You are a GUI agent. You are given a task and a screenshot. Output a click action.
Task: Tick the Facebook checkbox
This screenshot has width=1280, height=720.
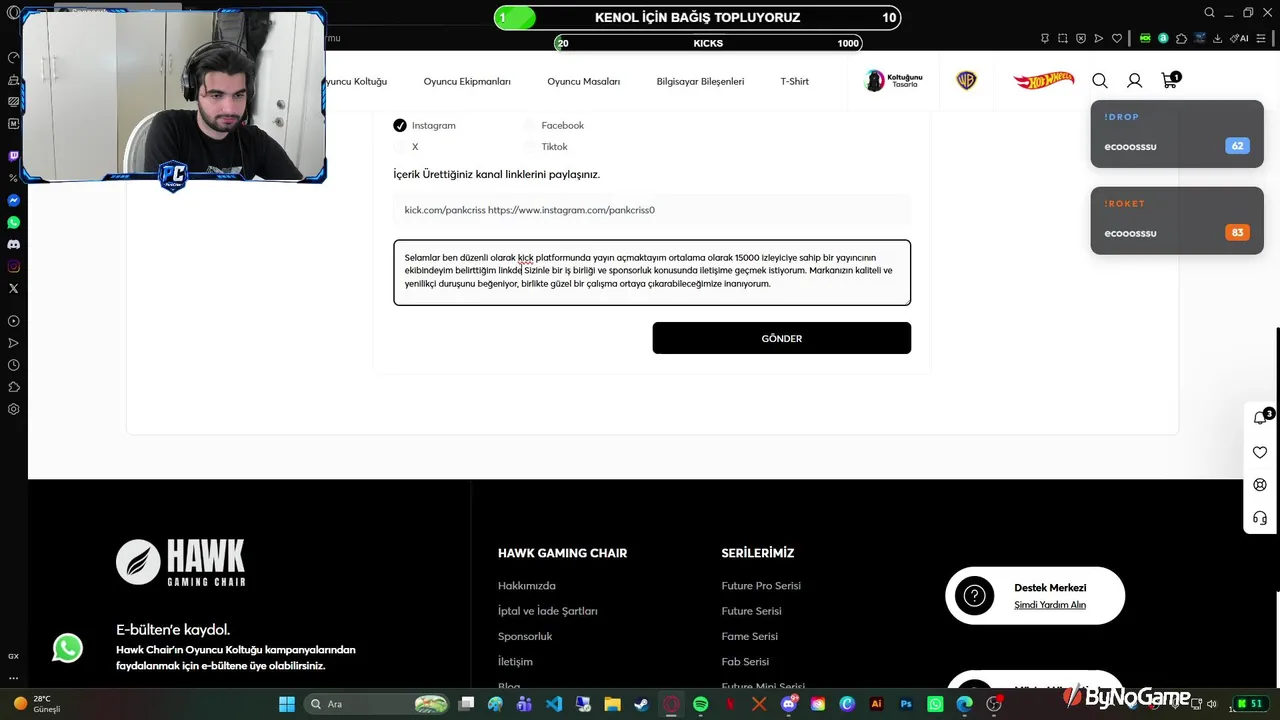(529, 125)
